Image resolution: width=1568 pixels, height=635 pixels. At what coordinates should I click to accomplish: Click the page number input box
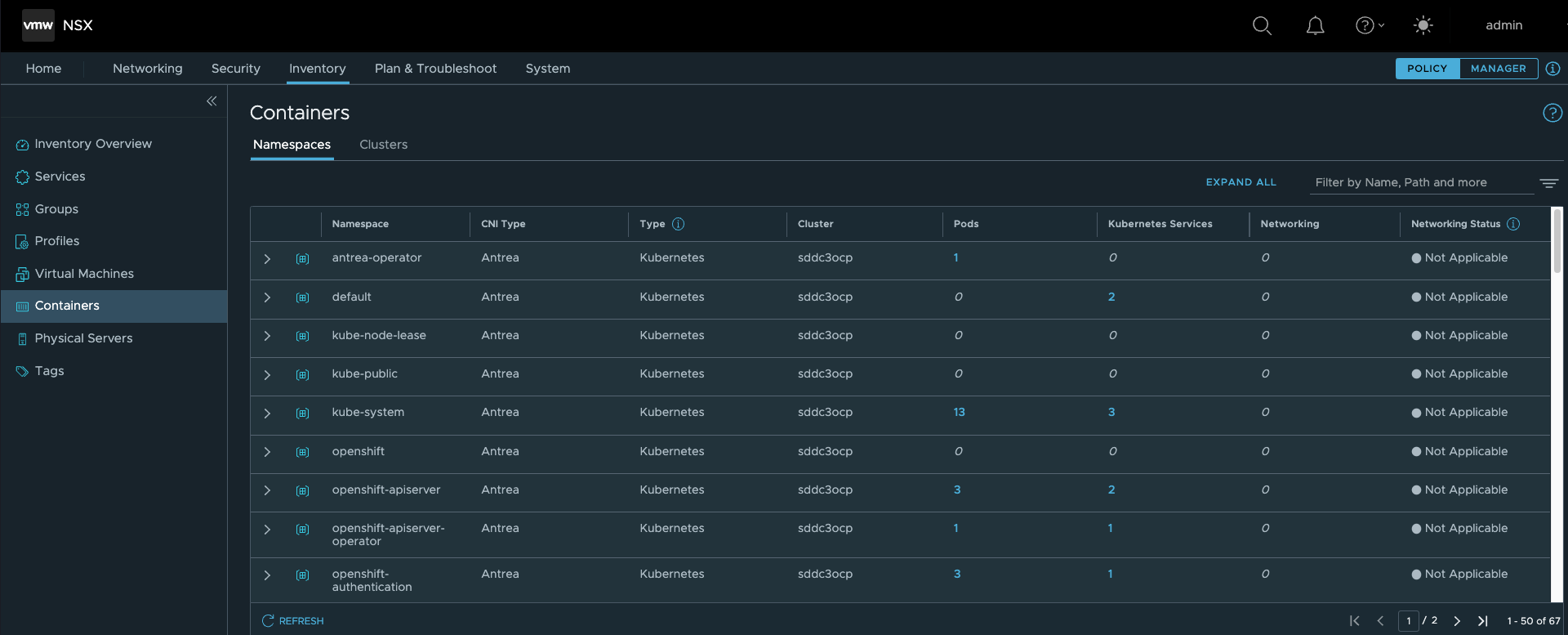pos(1409,621)
